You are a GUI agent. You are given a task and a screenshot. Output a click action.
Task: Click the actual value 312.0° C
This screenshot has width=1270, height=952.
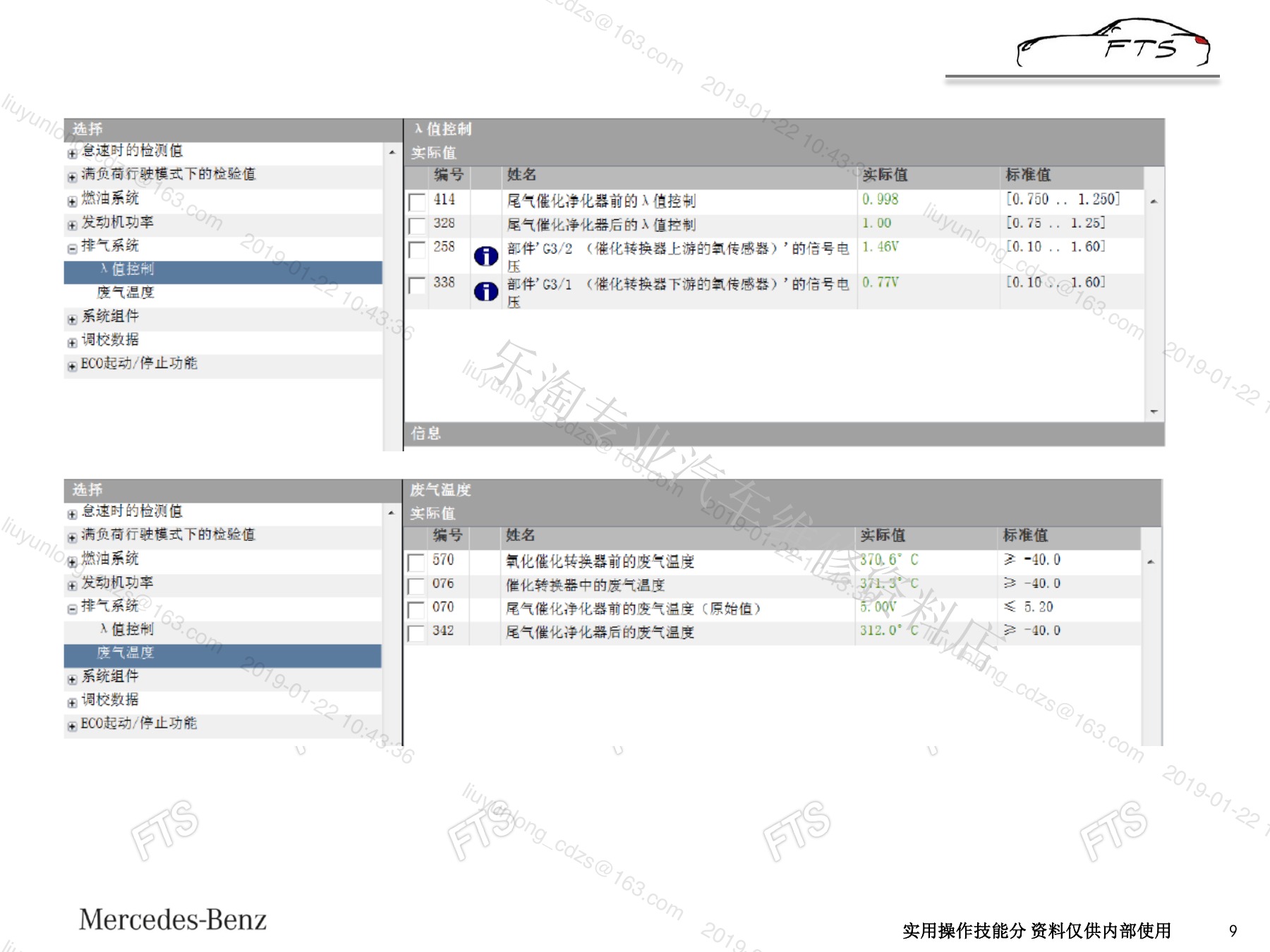(889, 631)
